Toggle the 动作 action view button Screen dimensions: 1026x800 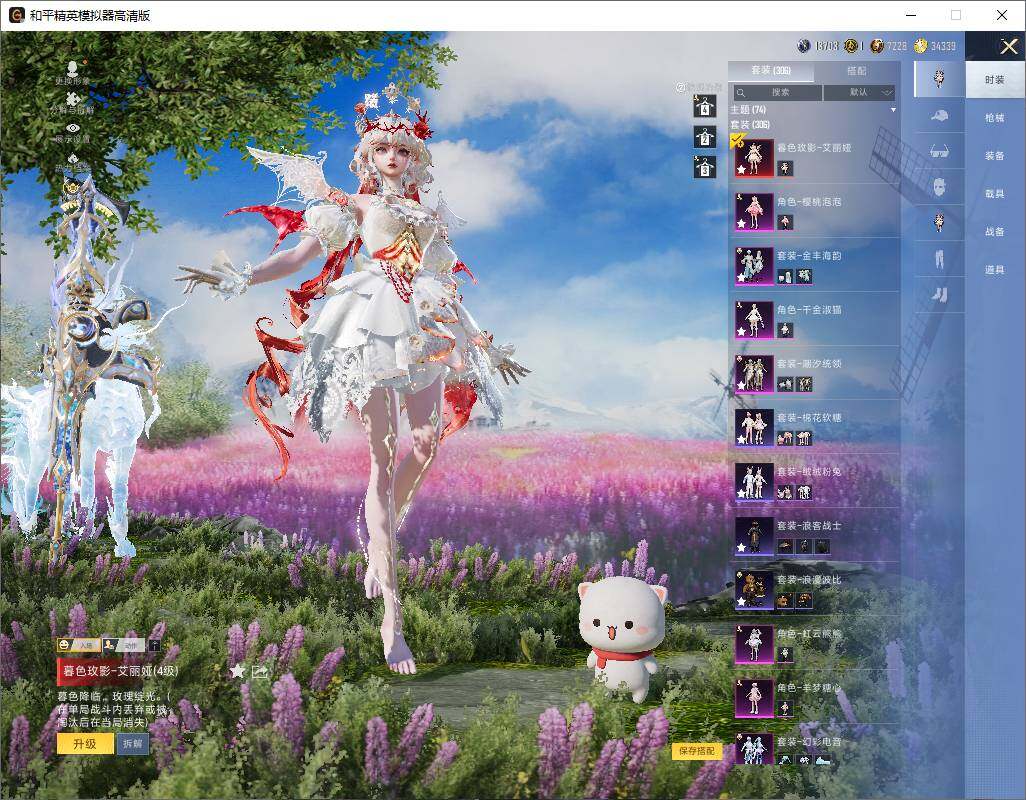click(x=123, y=645)
